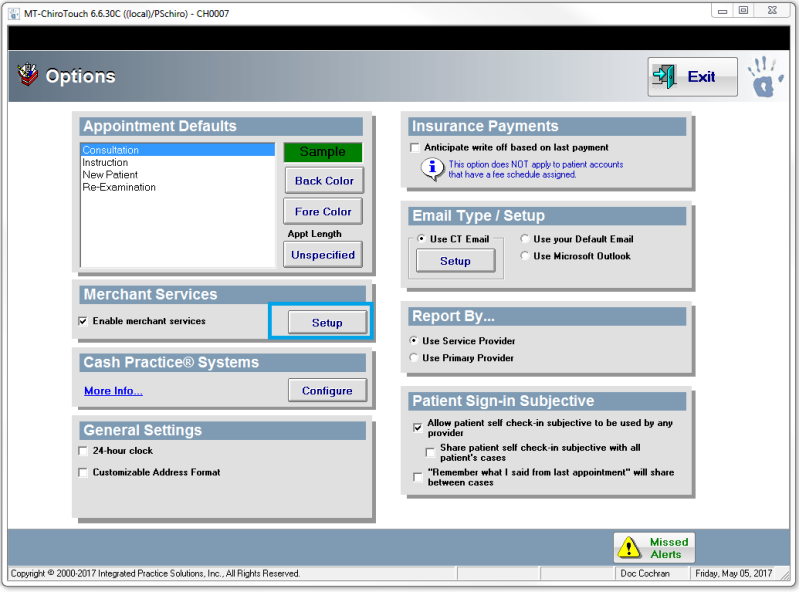799x592 pixels.
Task: Click the Cash Practice Configure button
Action: click(327, 390)
